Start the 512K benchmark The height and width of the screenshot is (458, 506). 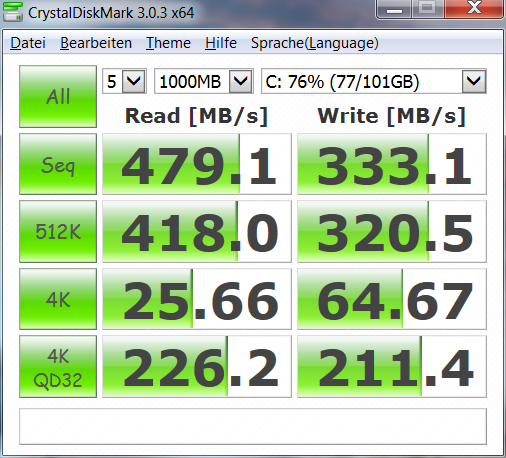(58, 231)
